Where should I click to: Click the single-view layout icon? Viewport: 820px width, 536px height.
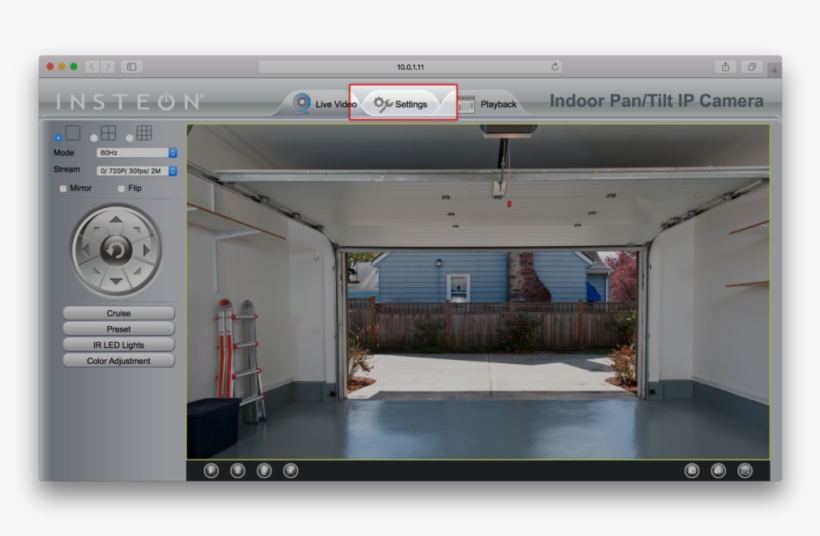(x=73, y=133)
